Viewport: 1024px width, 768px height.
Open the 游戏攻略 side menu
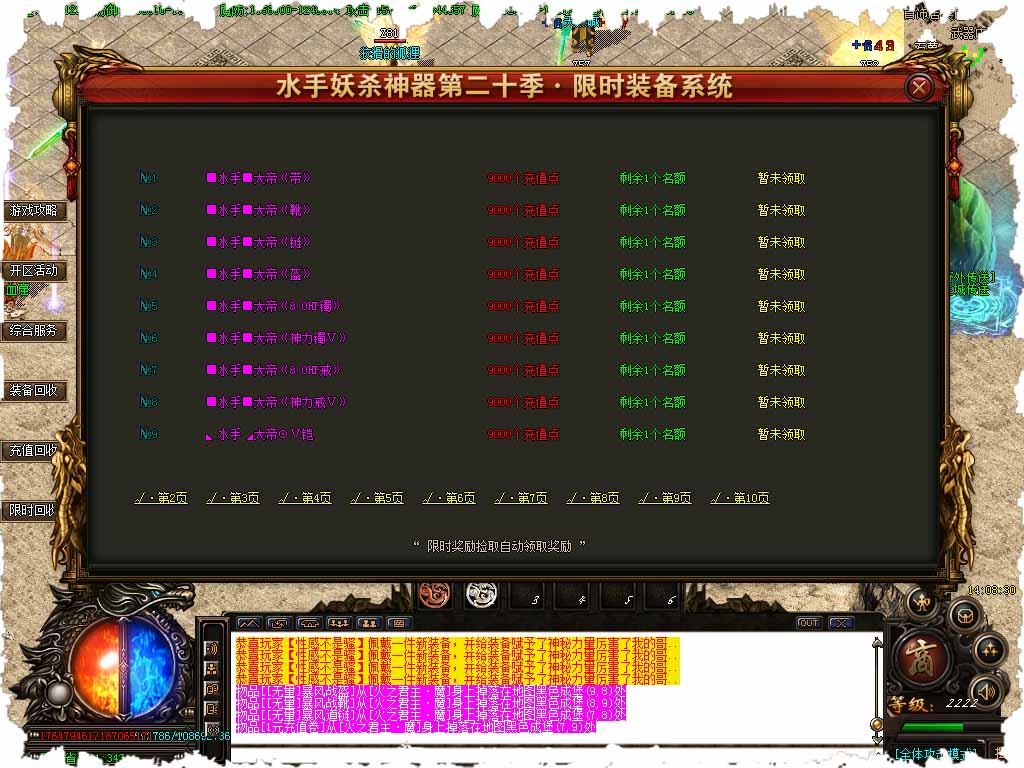point(34,211)
